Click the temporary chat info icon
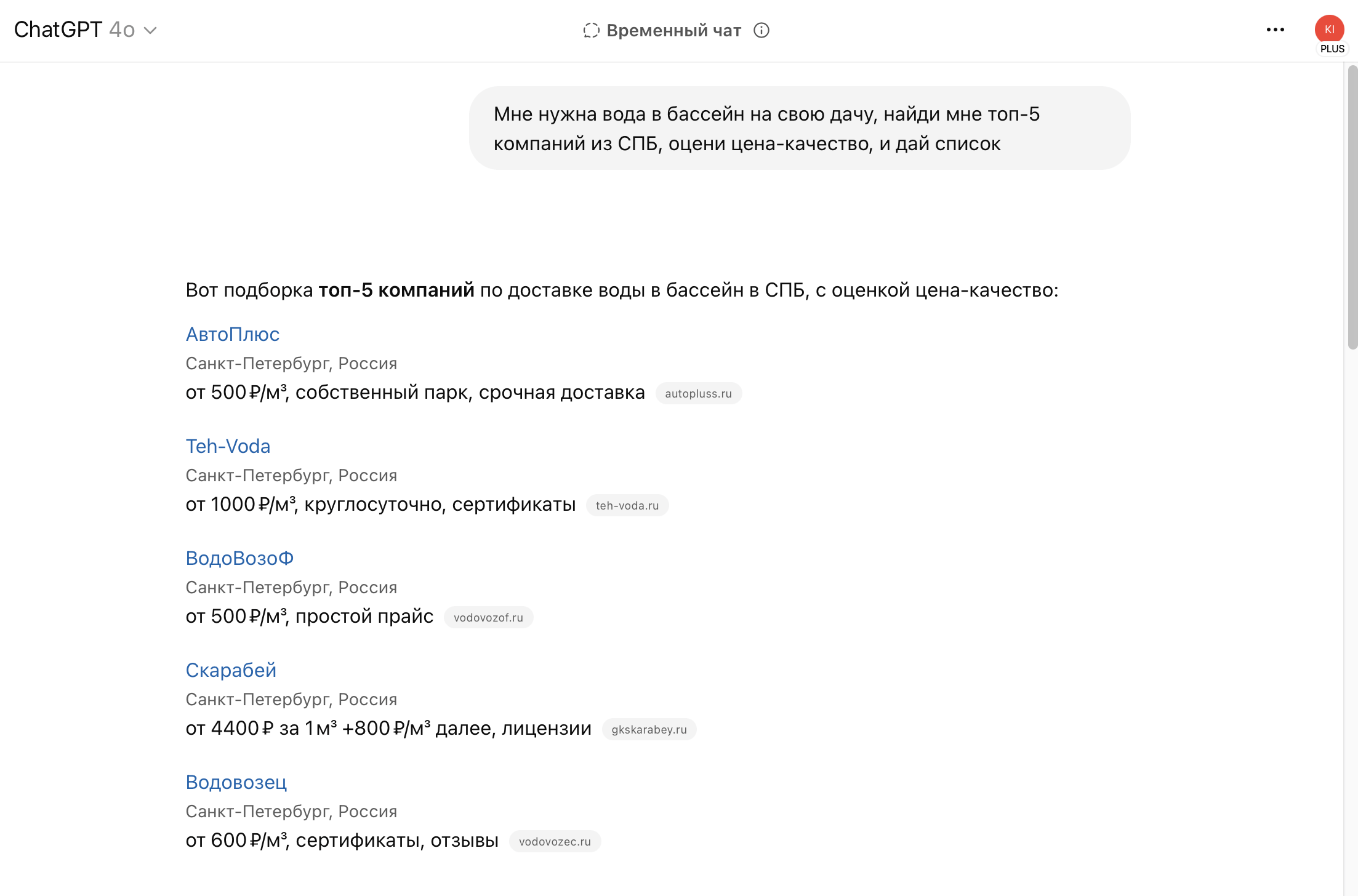 [761, 30]
